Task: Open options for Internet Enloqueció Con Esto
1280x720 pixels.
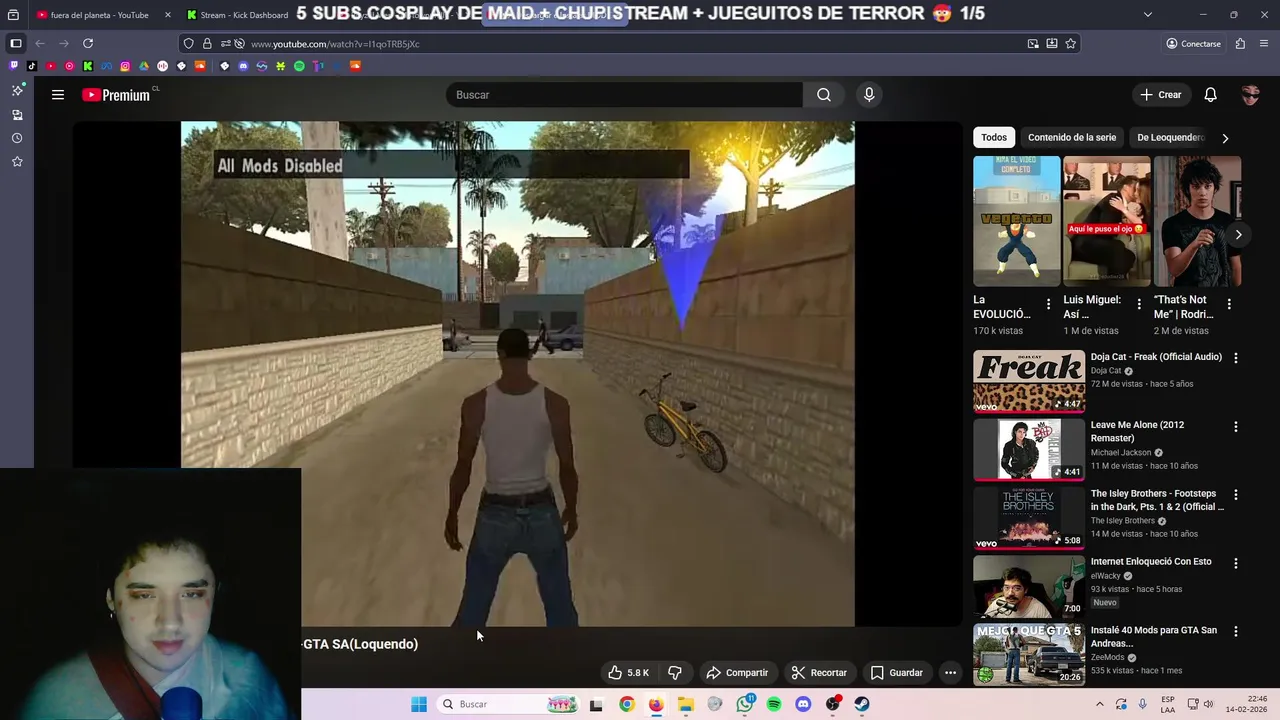Action: tap(1235, 564)
